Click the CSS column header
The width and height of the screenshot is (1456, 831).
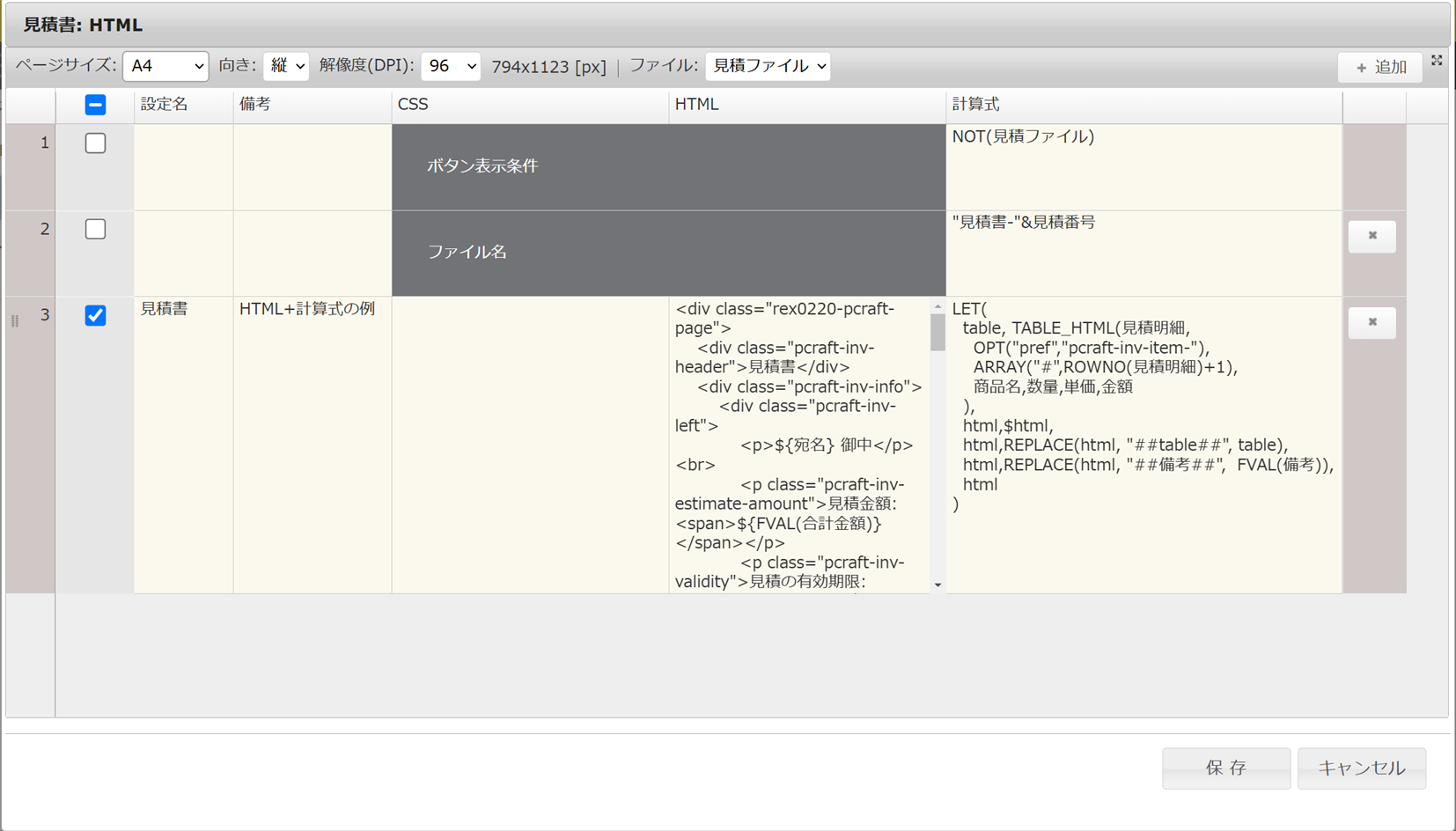point(530,105)
